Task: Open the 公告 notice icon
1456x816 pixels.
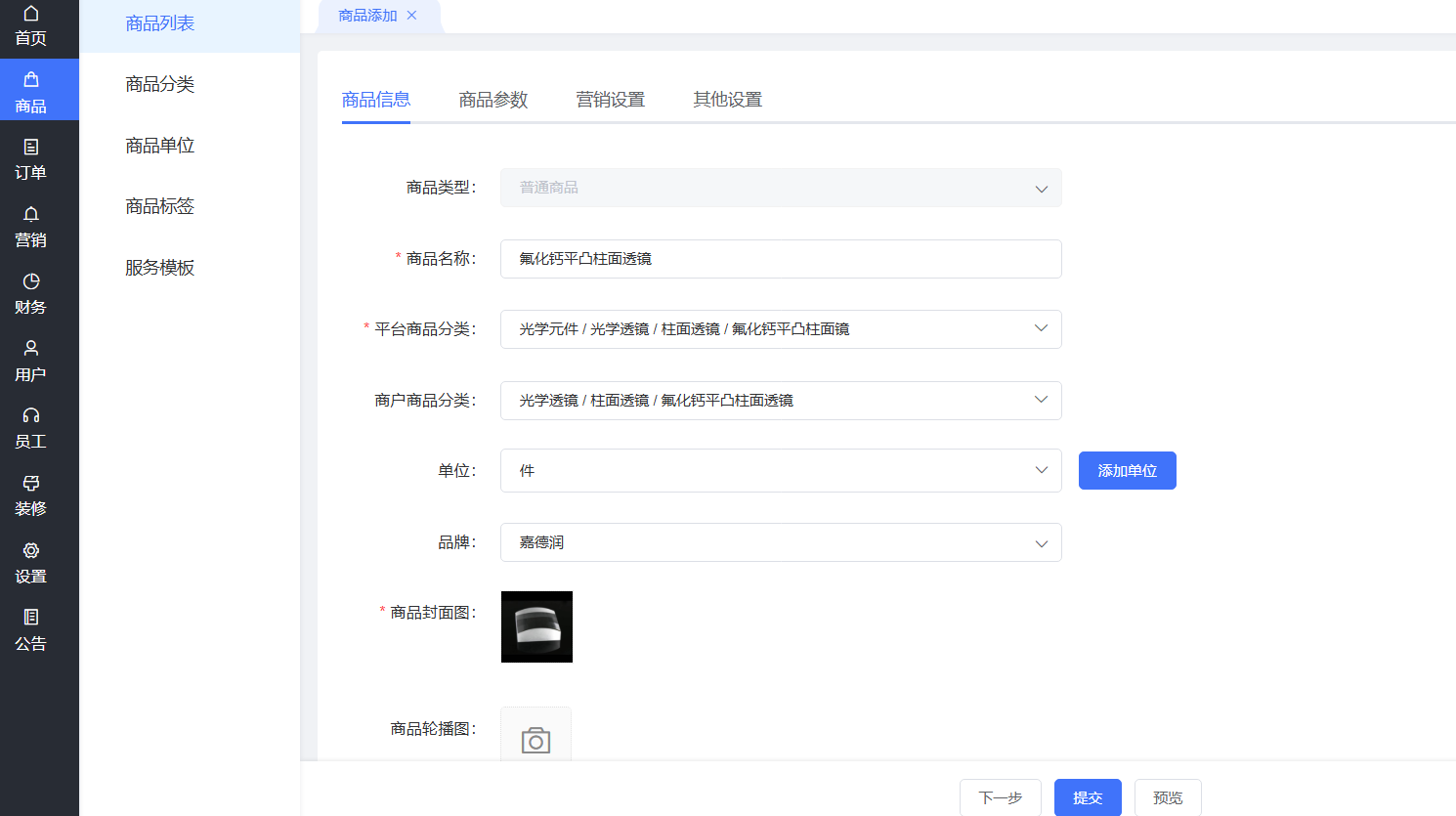Action: click(30, 618)
